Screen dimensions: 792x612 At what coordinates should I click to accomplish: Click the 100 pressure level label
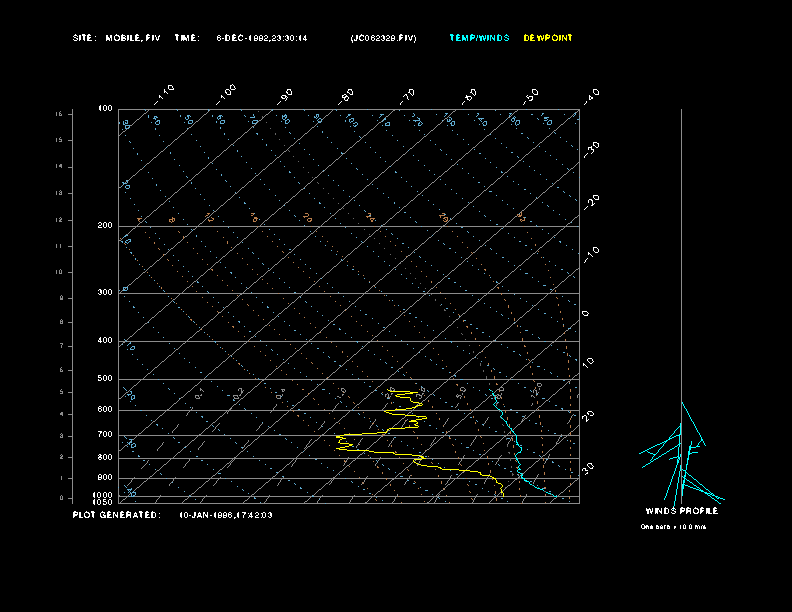tap(105, 109)
